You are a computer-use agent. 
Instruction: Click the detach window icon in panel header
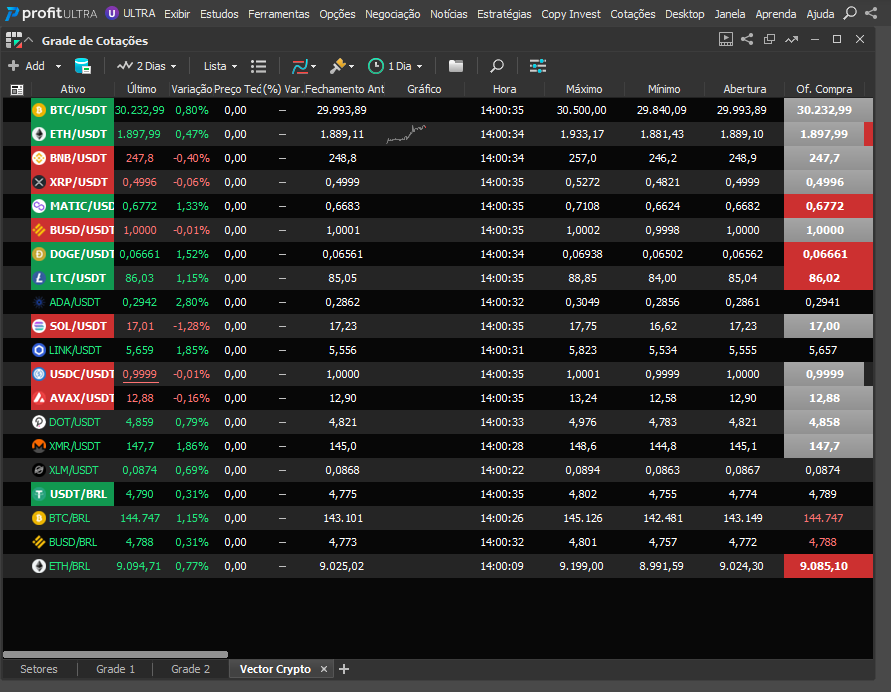pos(769,39)
